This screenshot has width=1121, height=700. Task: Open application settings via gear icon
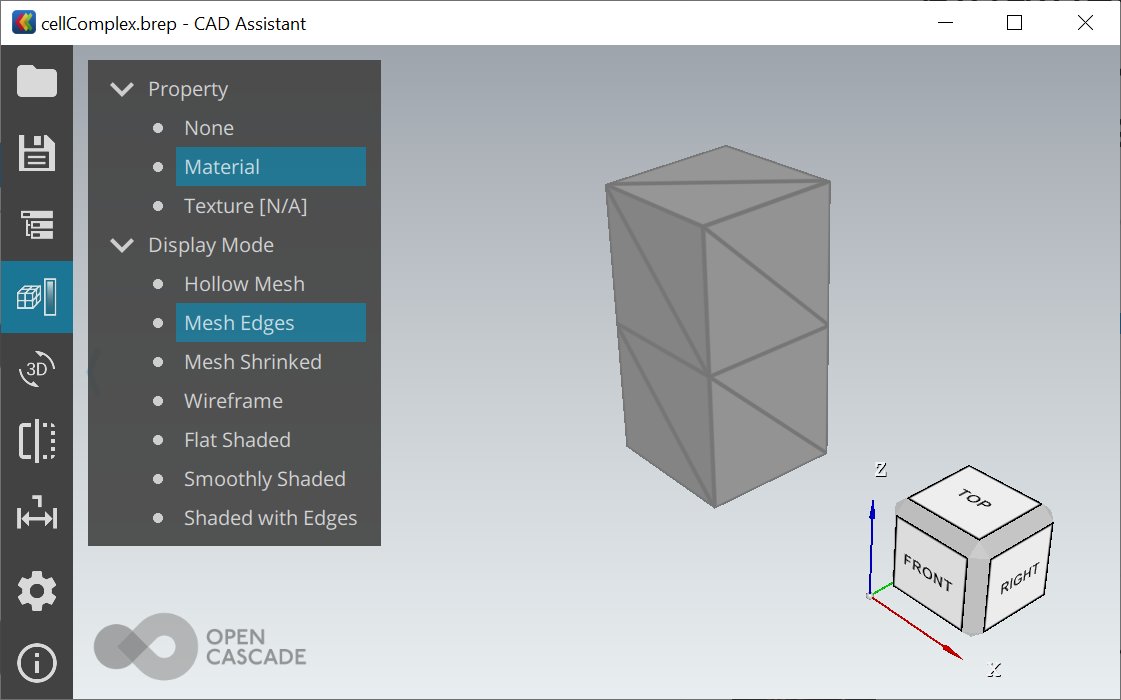coord(37,590)
